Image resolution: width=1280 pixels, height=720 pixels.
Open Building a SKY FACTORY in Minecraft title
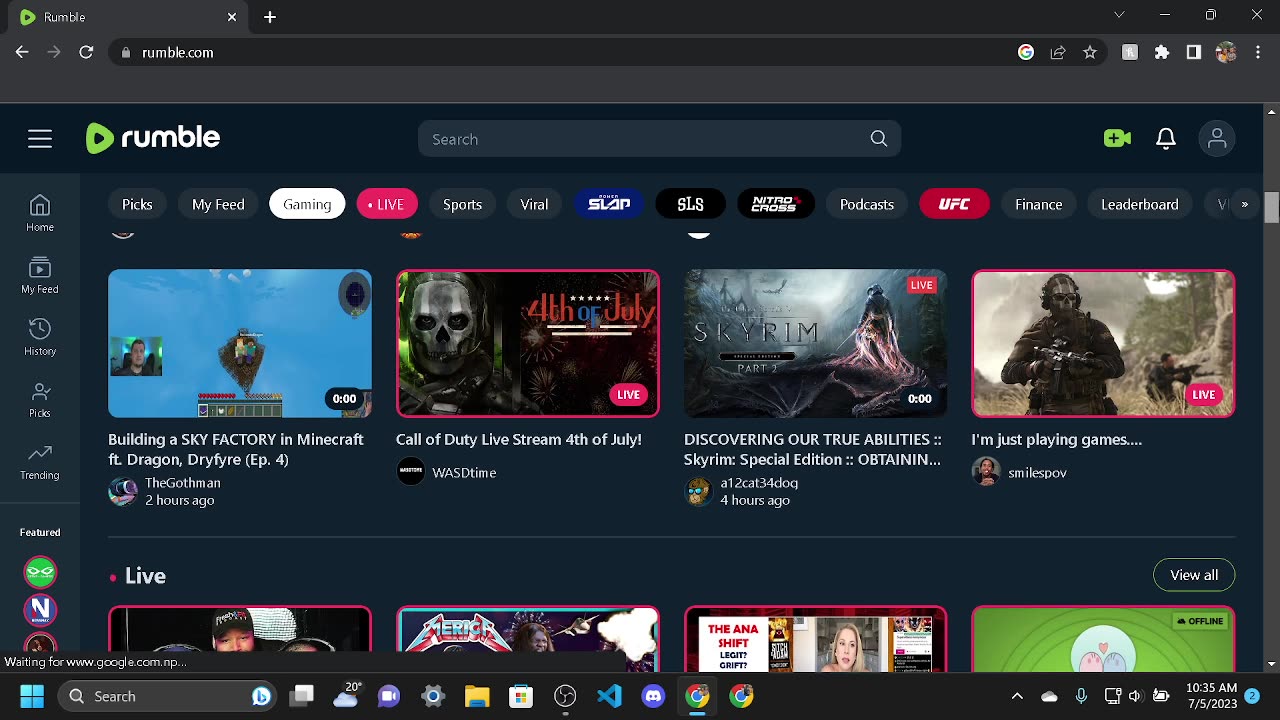coord(236,449)
